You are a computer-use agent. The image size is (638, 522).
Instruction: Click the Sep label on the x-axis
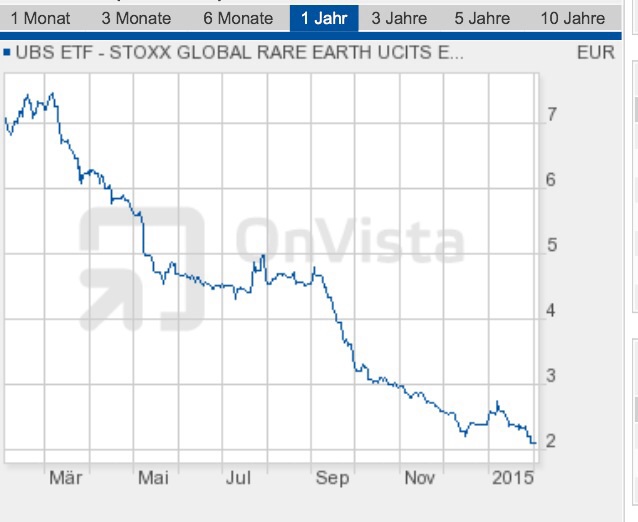[332, 478]
